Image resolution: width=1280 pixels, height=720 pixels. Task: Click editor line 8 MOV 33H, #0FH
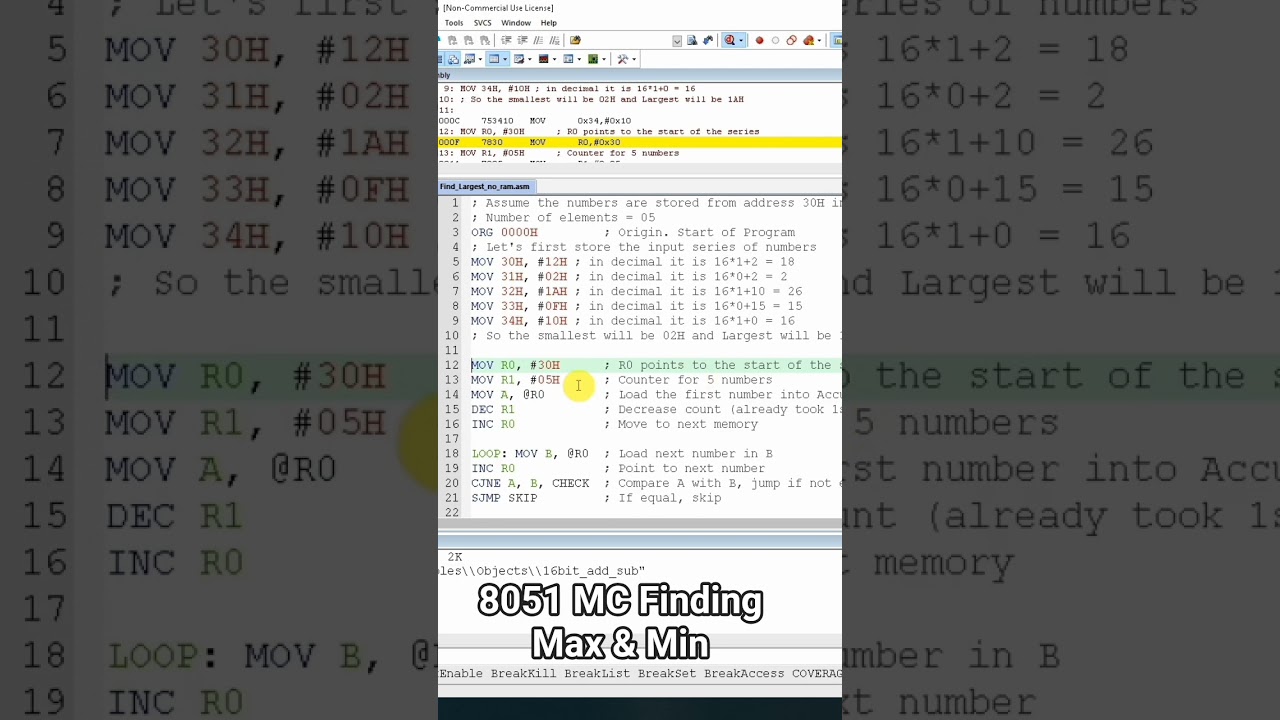[637, 306]
